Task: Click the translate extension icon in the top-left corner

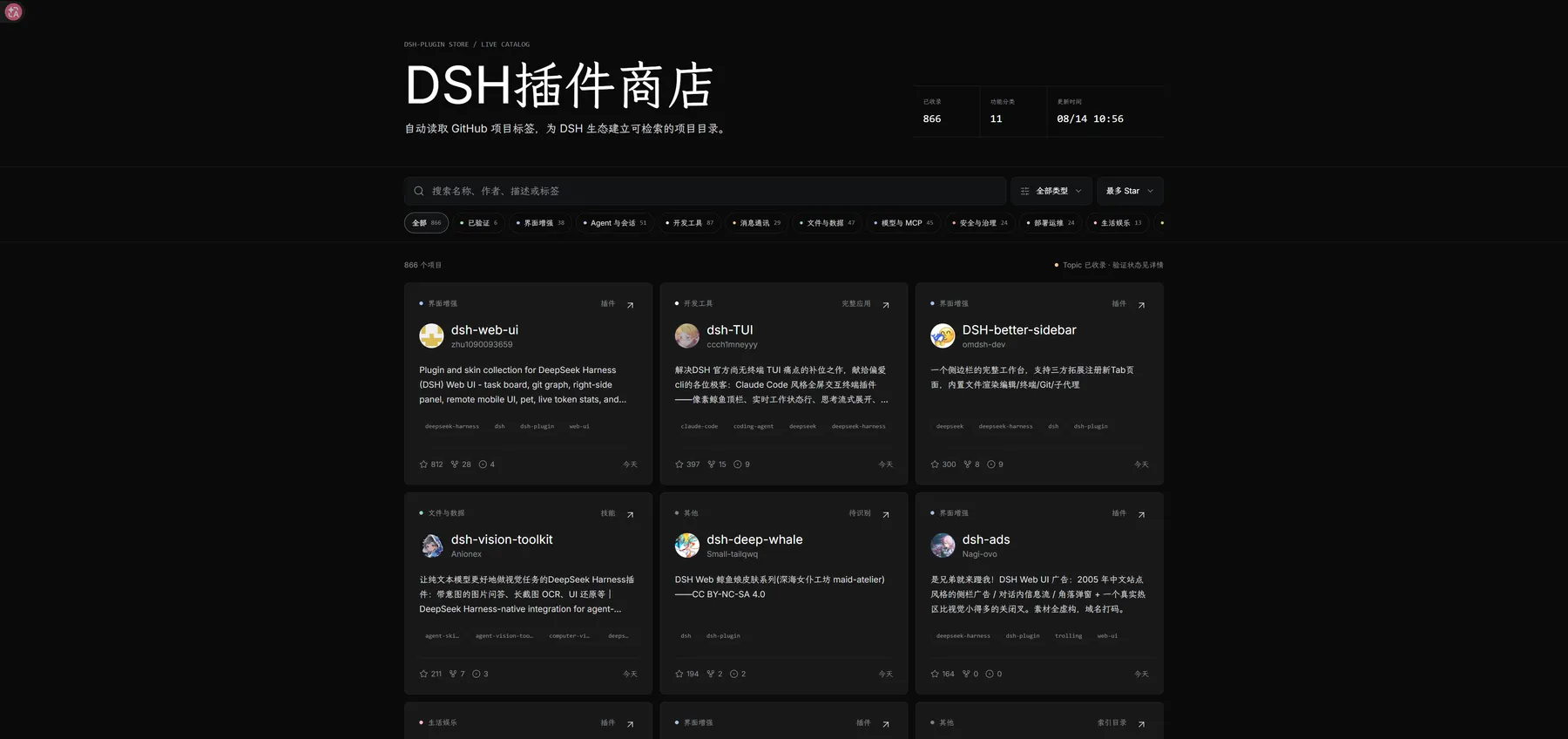Action: click(x=13, y=12)
